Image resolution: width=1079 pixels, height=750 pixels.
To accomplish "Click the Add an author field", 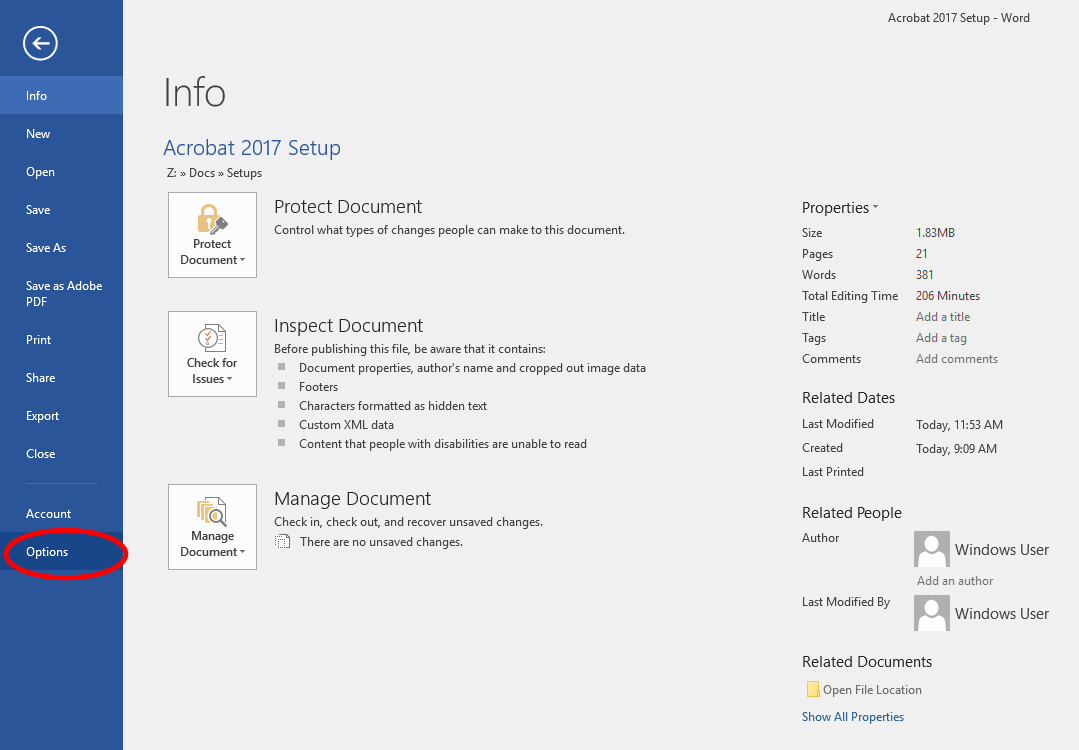I will pos(954,581).
